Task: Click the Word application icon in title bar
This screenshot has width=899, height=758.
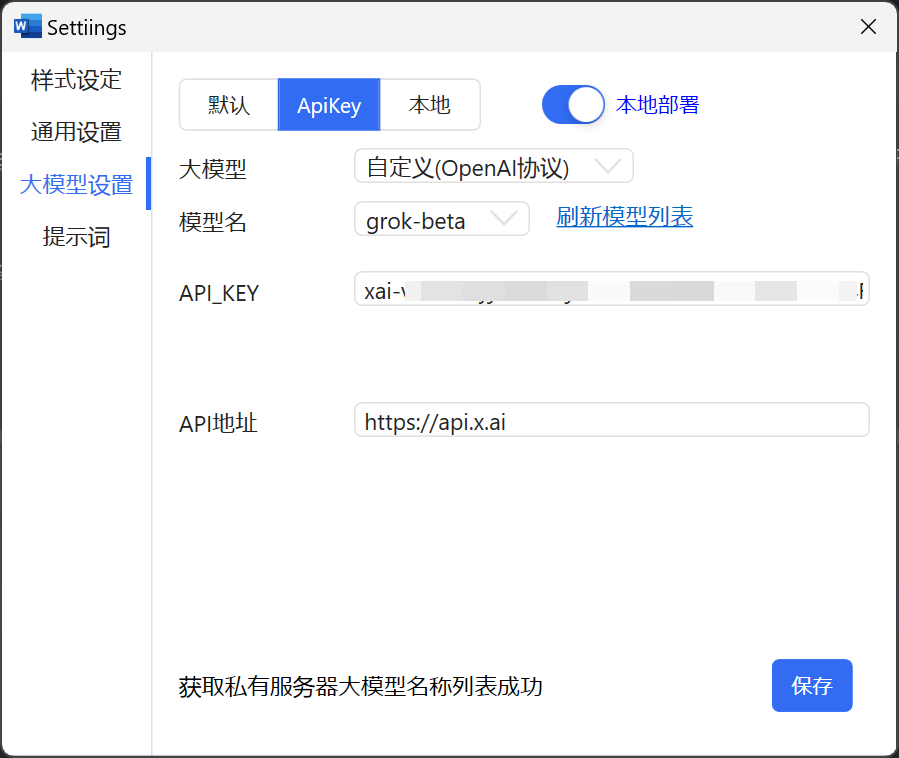Action: (x=27, y=25)
